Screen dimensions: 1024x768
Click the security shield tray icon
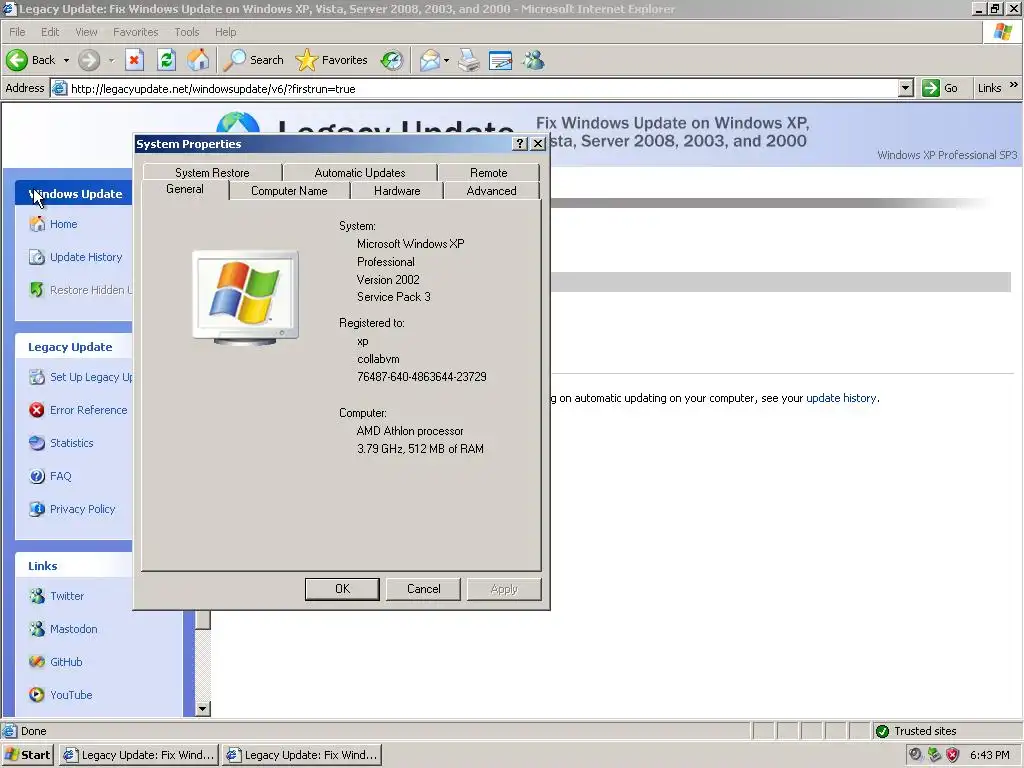point(953,755)
